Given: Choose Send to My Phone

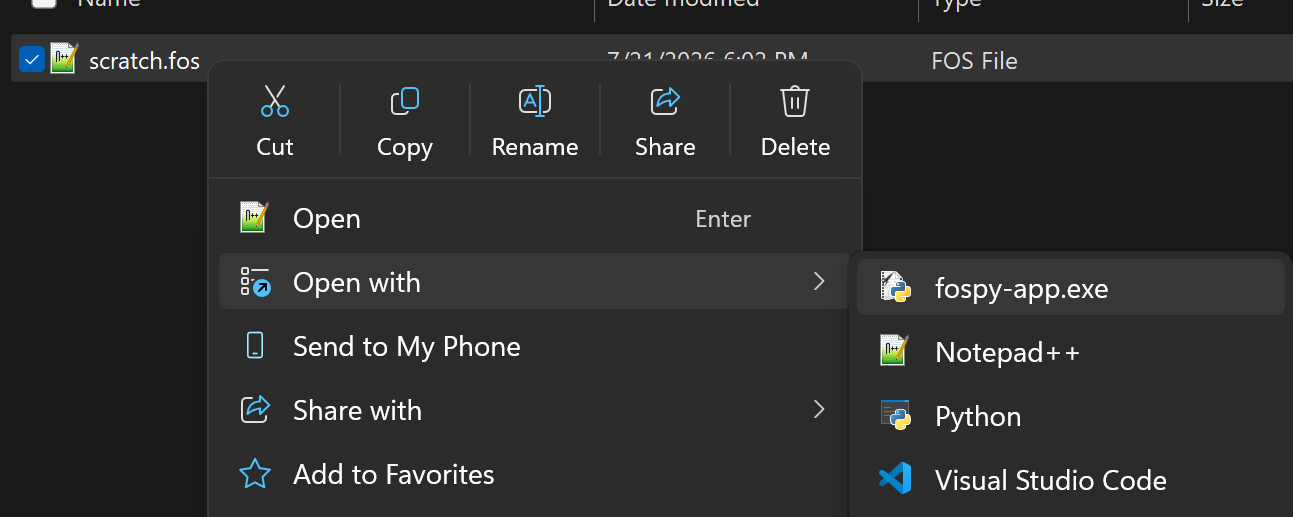Looking at the screenshot, I should (x=534, y=346).
